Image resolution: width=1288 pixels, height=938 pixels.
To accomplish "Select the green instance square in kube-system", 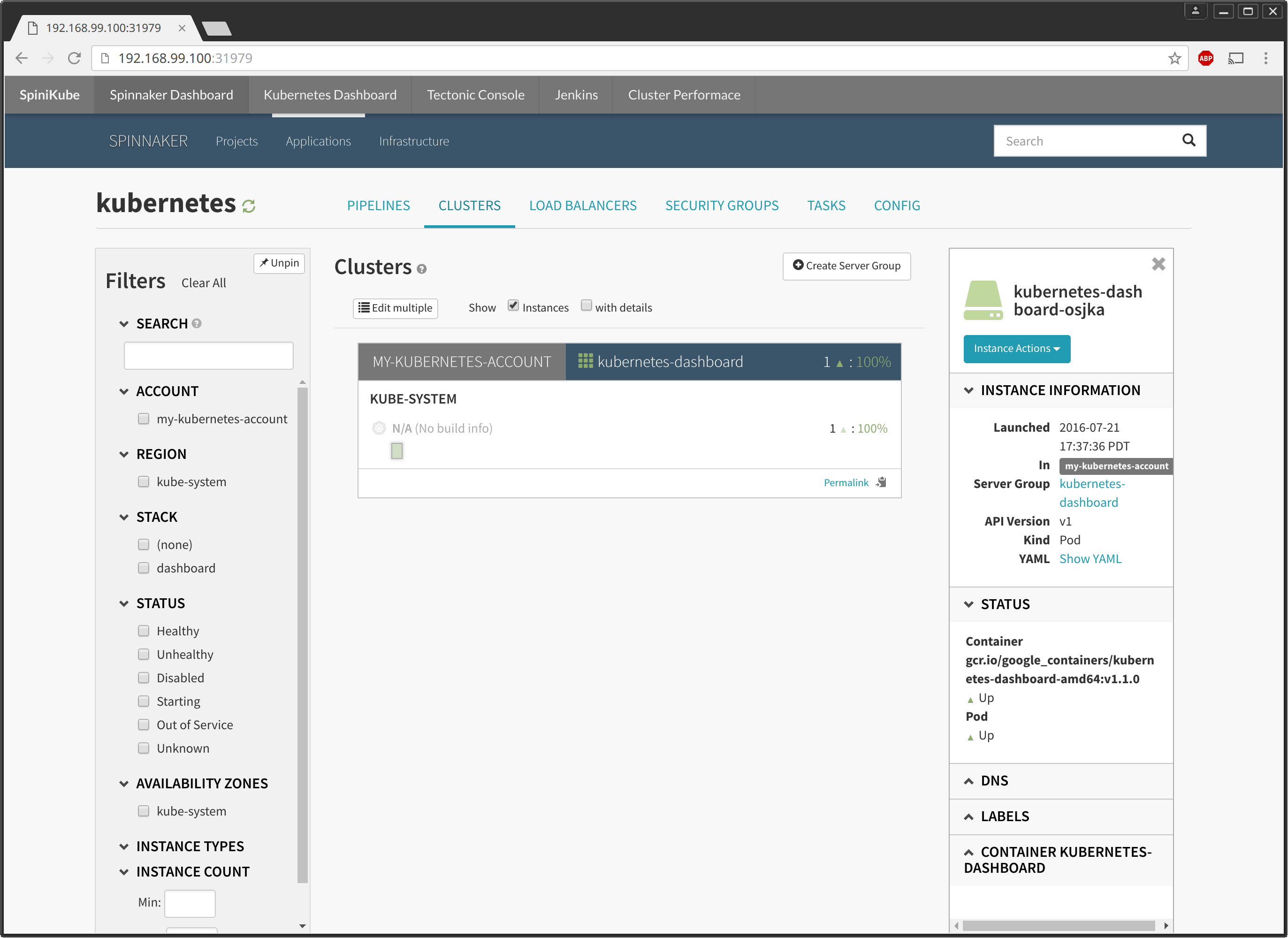I will [x=396, y=451].
